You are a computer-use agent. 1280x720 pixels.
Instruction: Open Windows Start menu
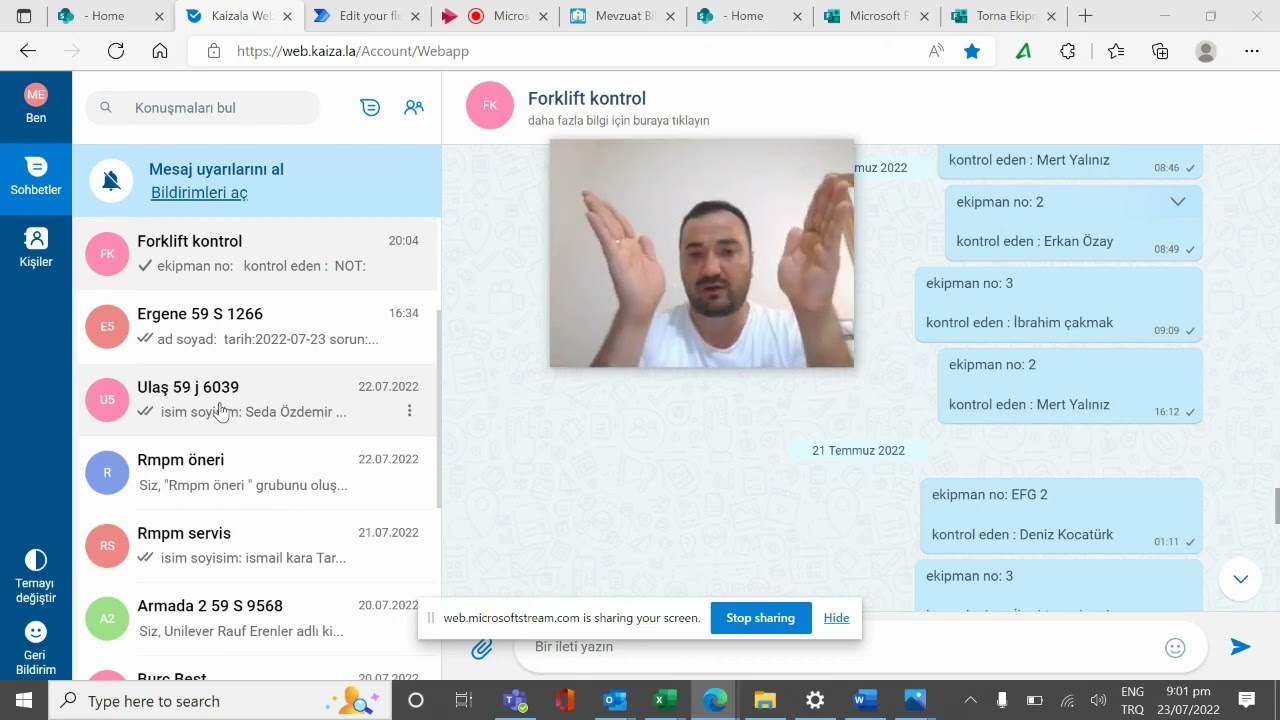click(x=24, y=700)
